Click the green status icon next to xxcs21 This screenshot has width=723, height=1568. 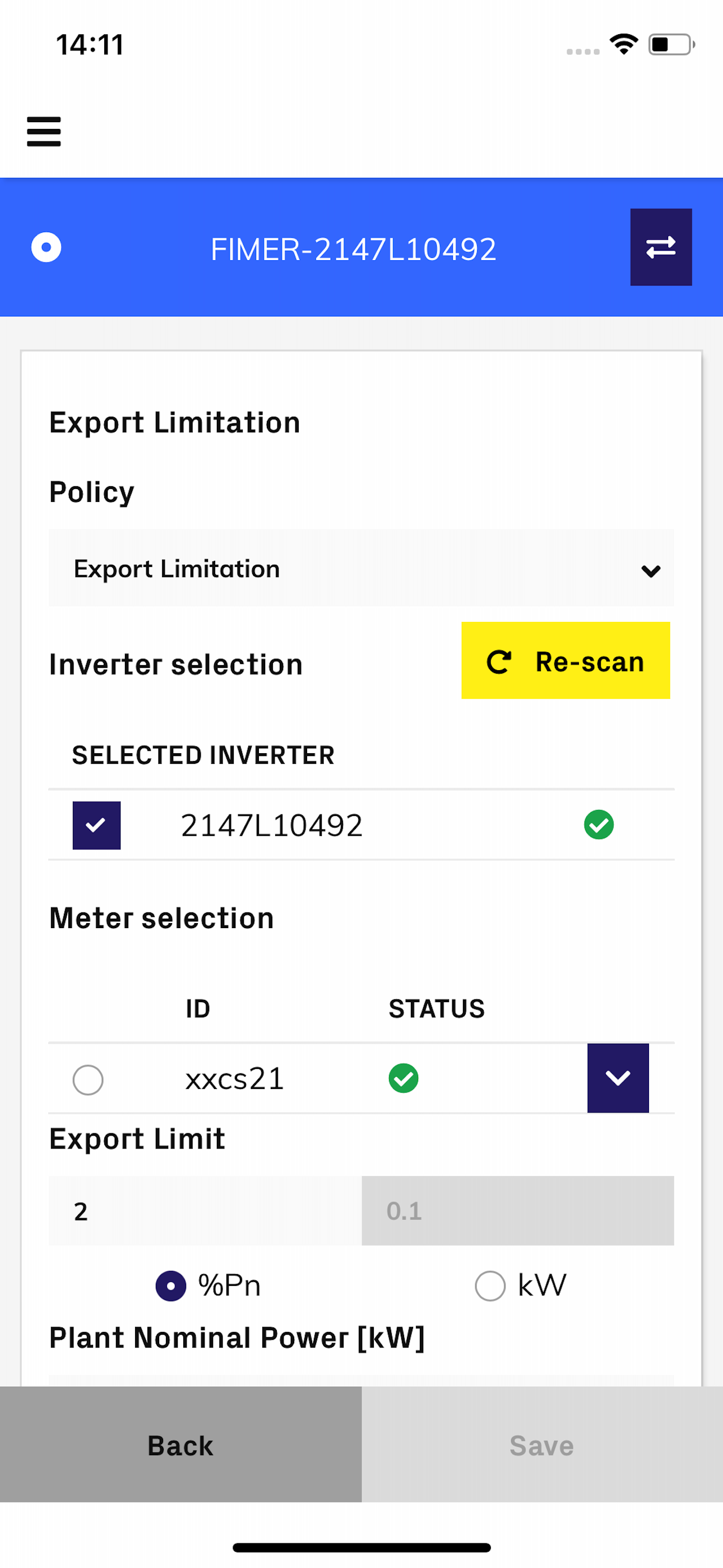point(404,1078)
